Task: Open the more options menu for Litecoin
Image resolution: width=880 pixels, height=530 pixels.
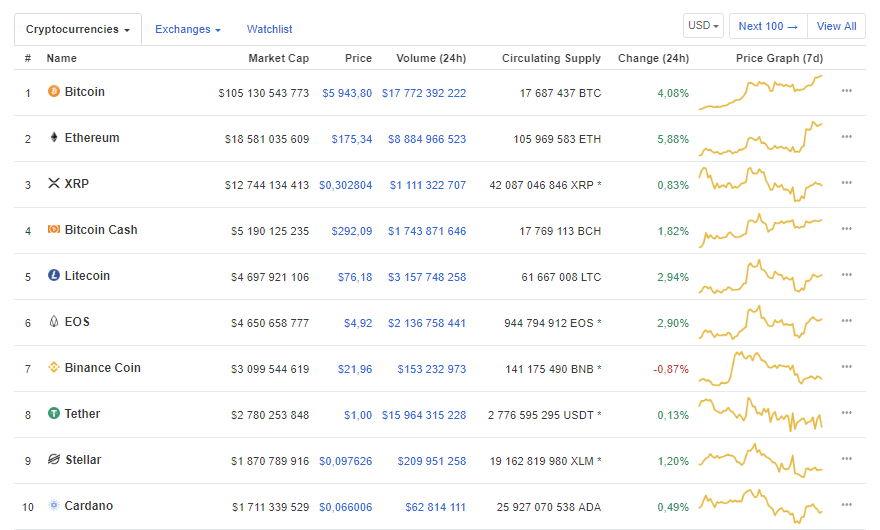Action: (847, 275)
